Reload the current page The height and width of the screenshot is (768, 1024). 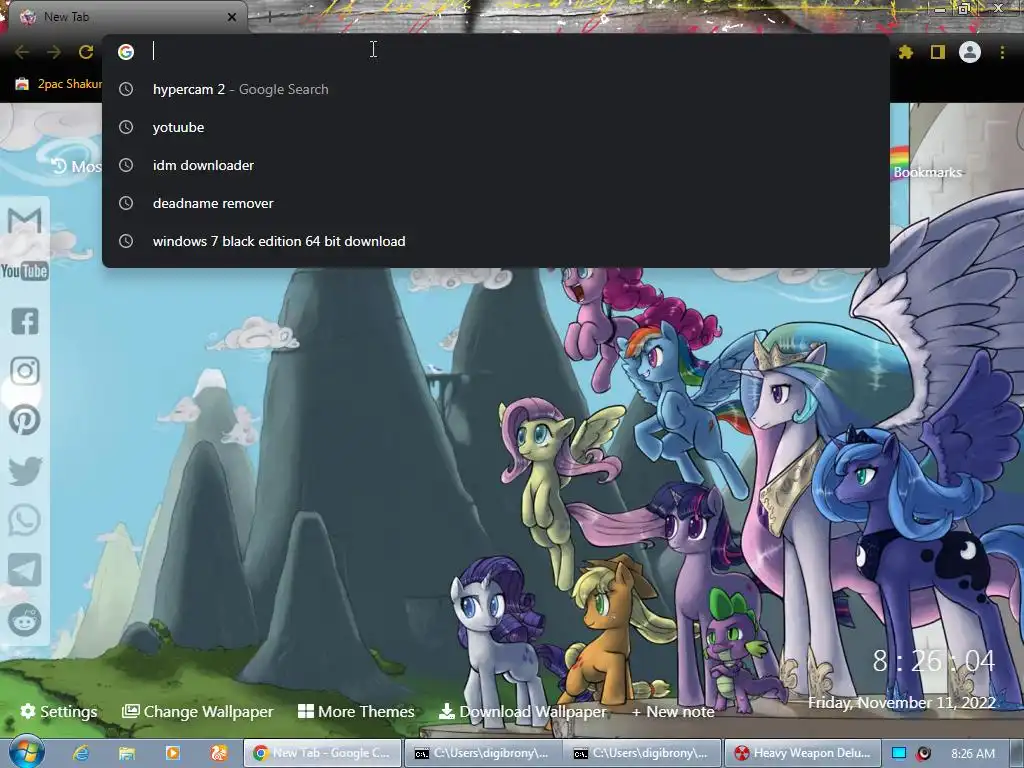[x=86, y=52]
